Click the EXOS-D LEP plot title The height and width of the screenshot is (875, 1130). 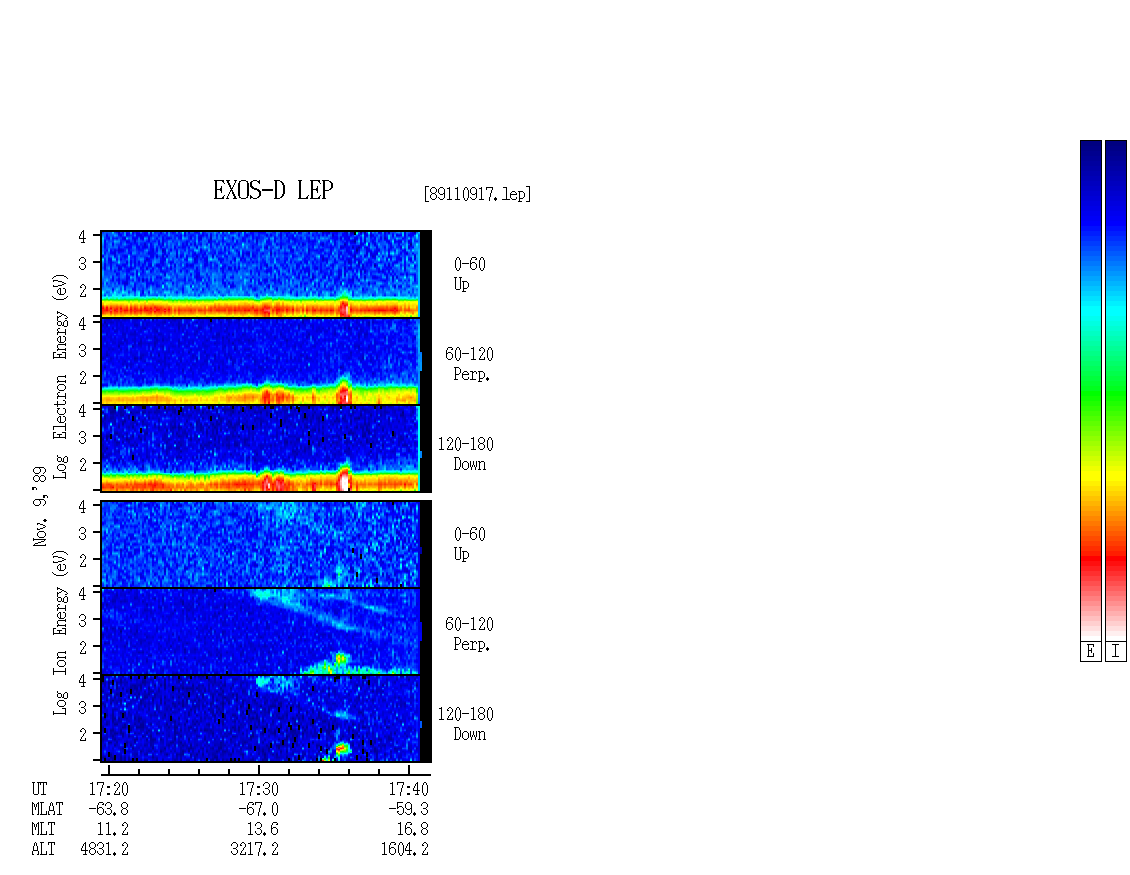pyautogui.click(x=273, y=190)
